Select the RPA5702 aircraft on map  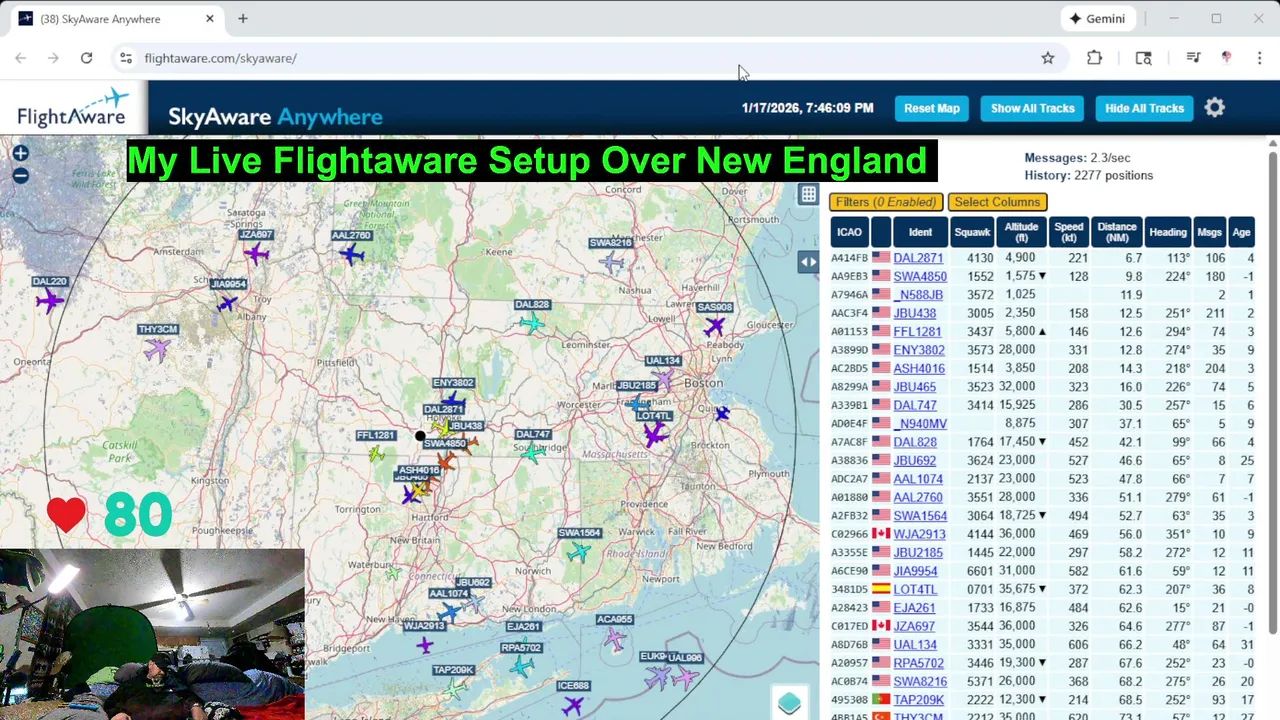tap(521, 666)
